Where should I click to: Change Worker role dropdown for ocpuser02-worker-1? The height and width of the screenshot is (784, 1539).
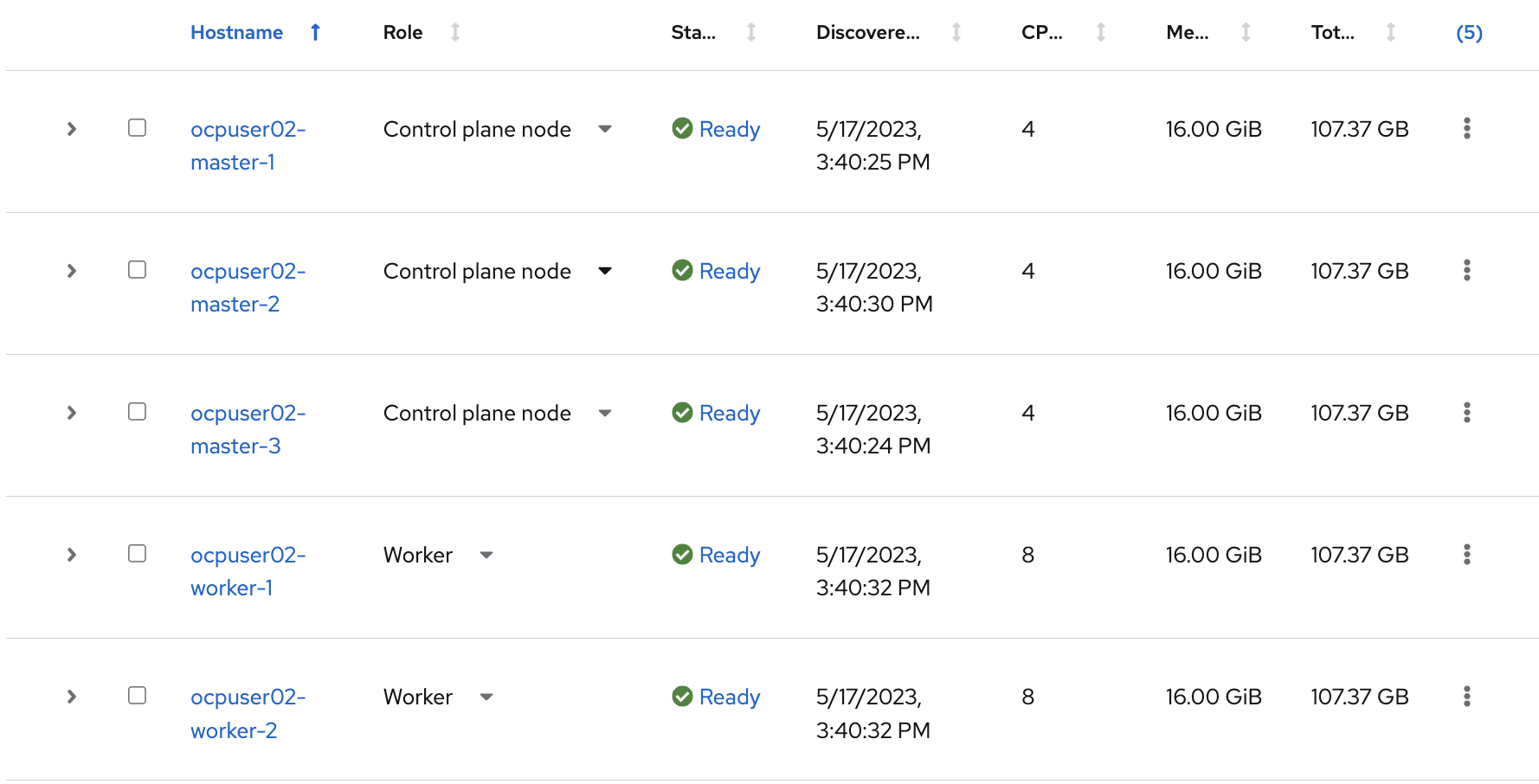point(486,555)
